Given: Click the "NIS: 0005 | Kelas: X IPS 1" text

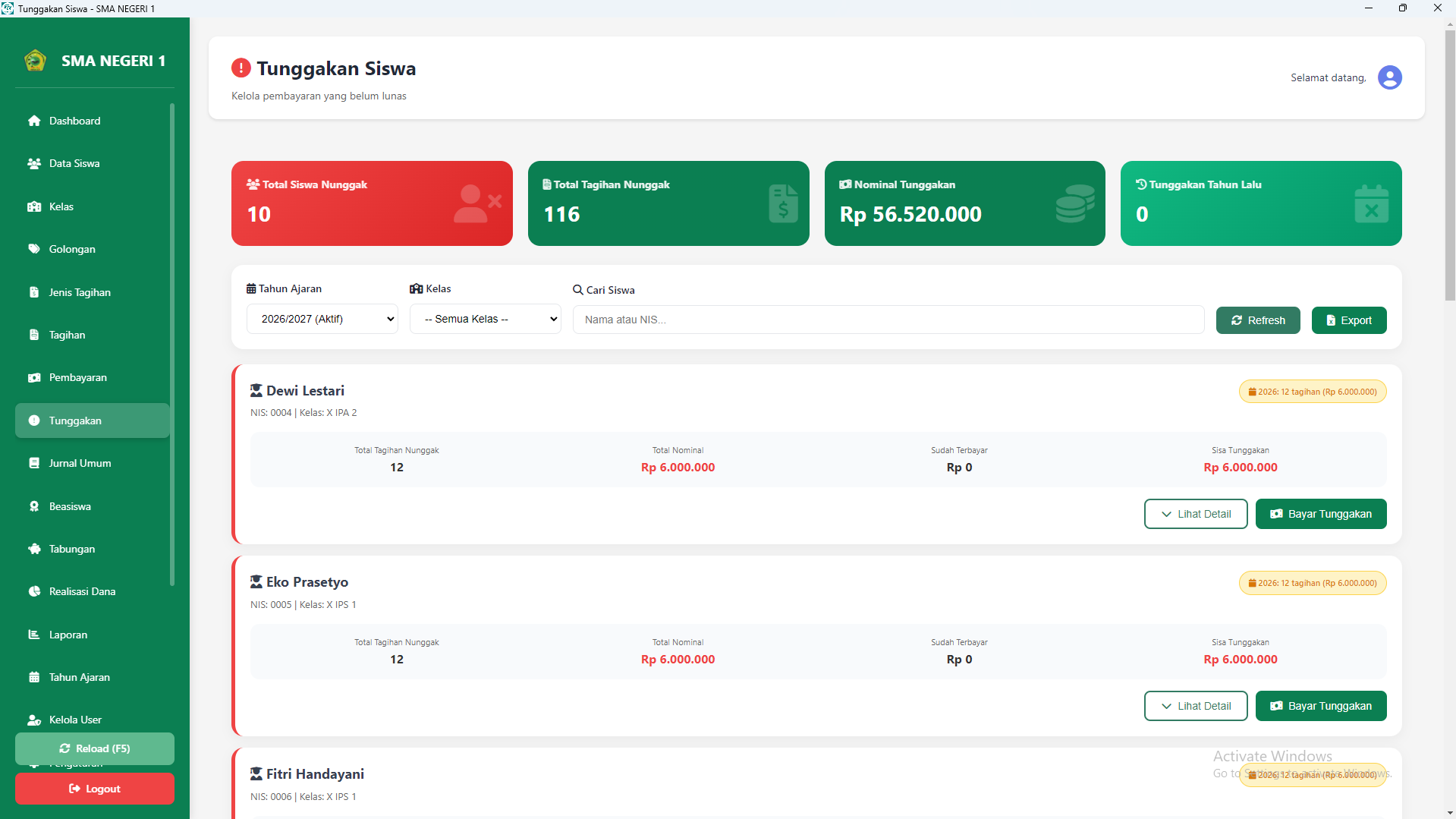Looking at the screenshot, I should click(x=303, y=605).
